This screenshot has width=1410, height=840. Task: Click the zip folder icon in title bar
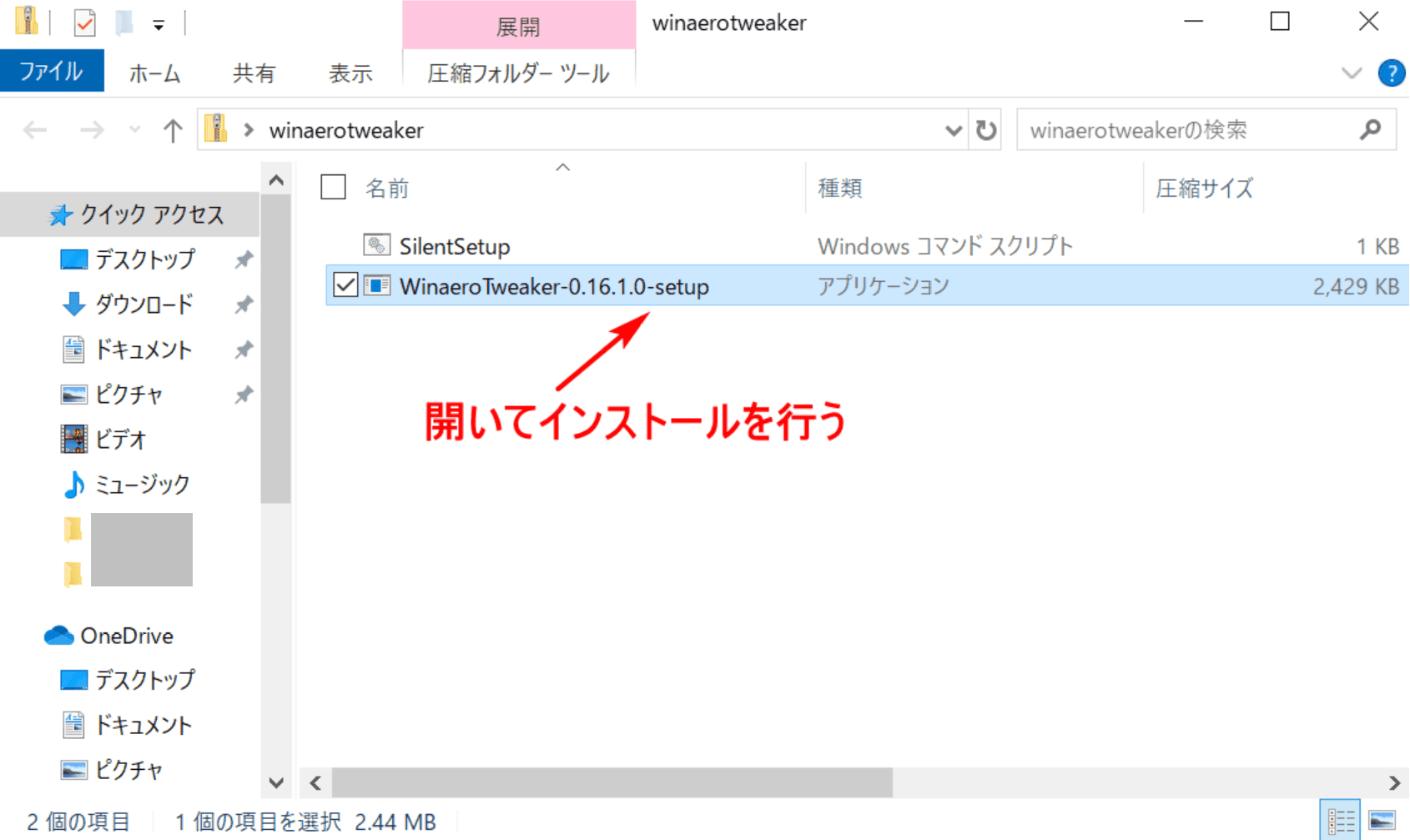pyautogui.click(x=27, y=22)
